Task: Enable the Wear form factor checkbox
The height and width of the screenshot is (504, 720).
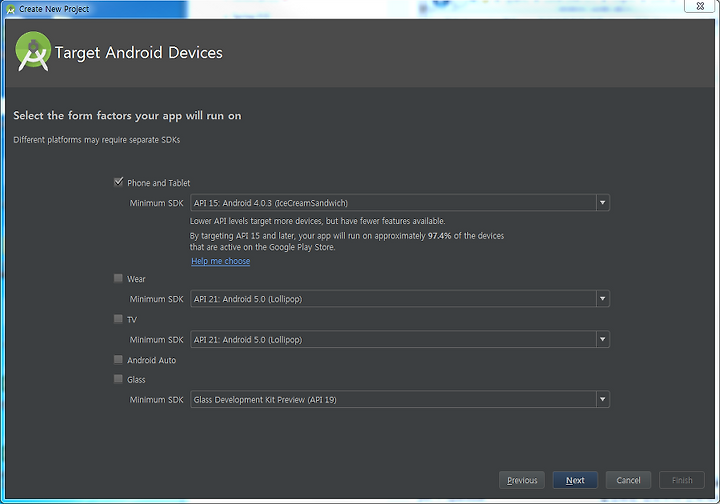Action: [x=118, y=278]
